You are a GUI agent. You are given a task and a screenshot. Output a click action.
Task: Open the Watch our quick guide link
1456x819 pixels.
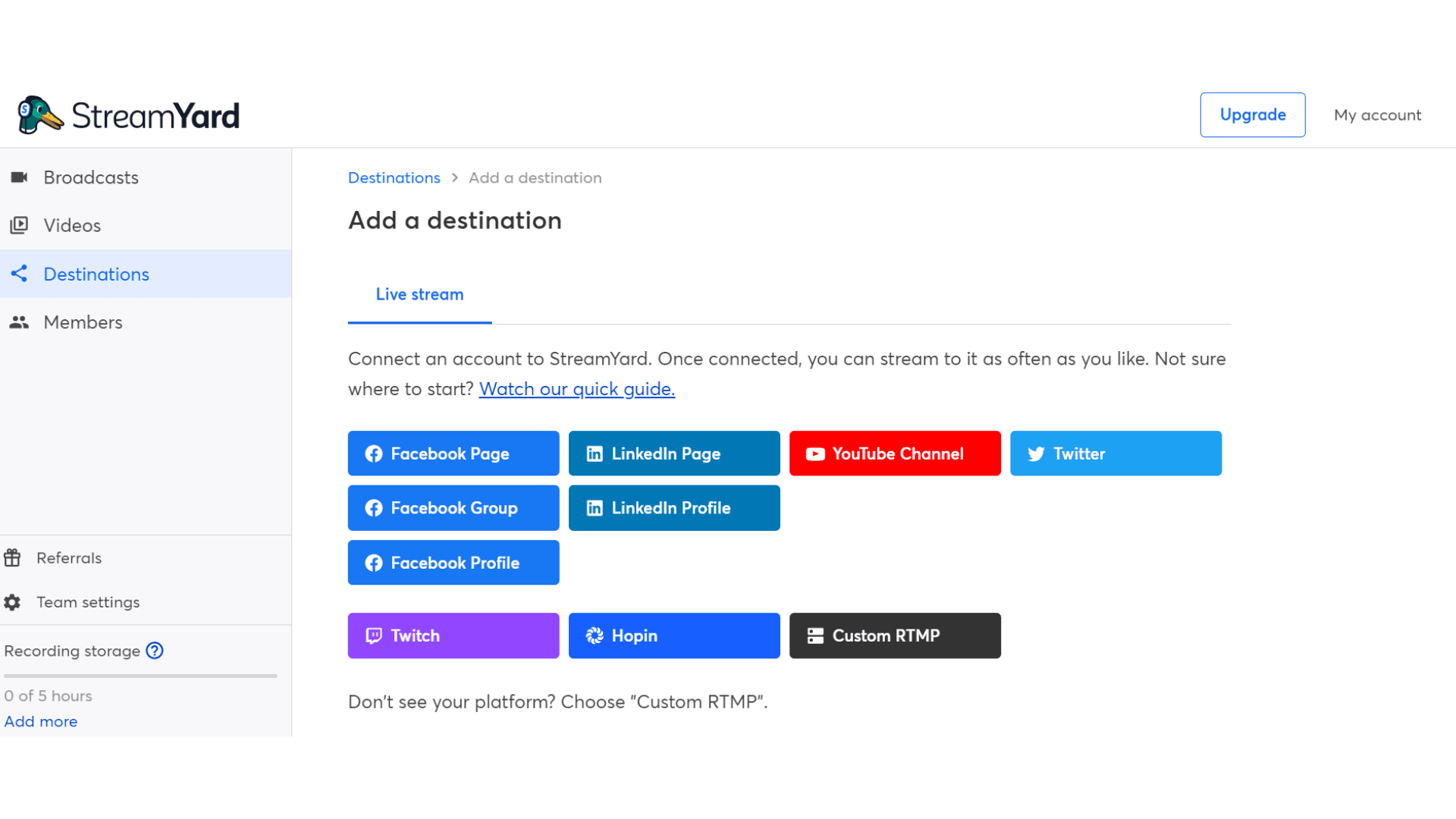[576, 389]
